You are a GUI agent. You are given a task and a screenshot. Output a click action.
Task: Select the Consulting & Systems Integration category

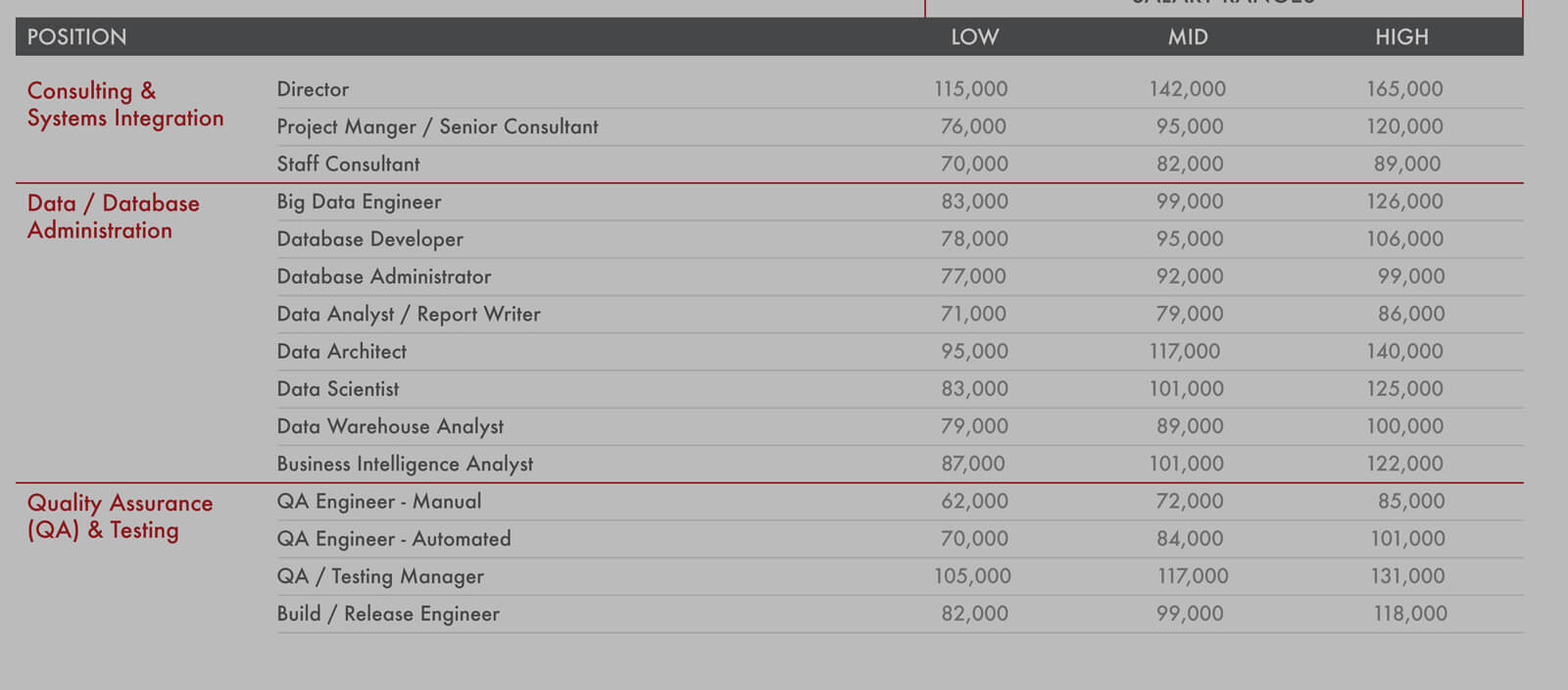124,104
